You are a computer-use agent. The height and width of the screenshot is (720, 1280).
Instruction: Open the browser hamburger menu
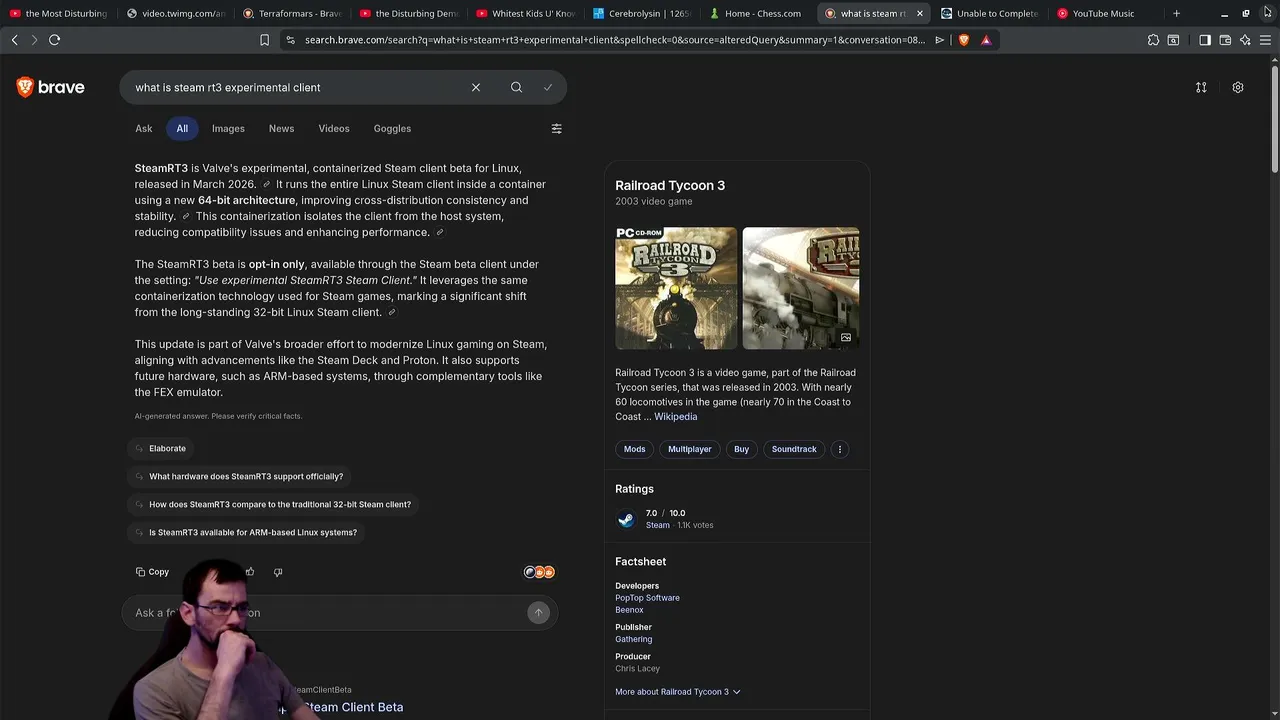click(1265, 40)
